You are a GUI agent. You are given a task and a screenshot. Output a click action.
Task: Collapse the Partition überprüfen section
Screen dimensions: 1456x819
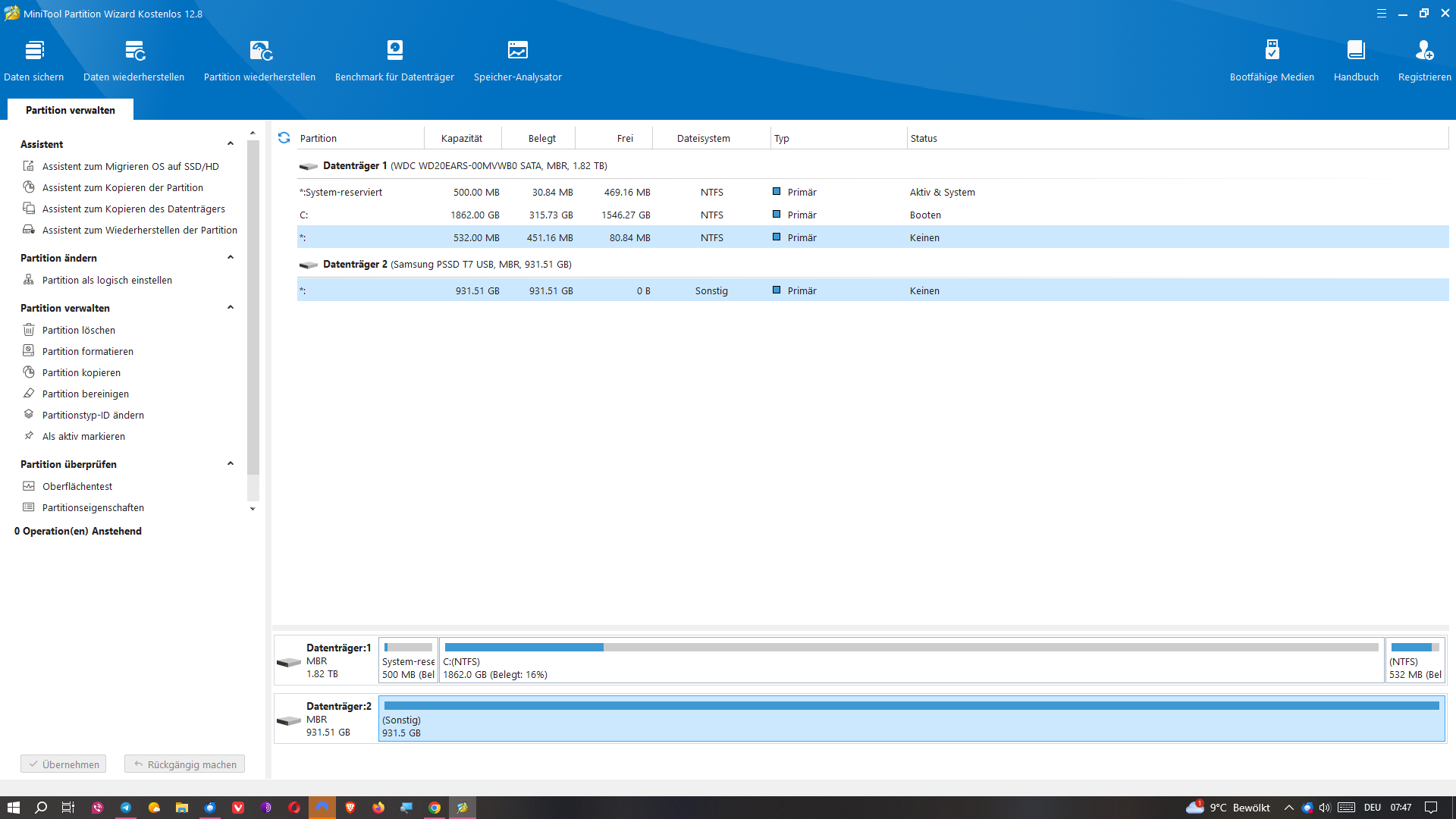pyautogui.click(x=231, y=464)
